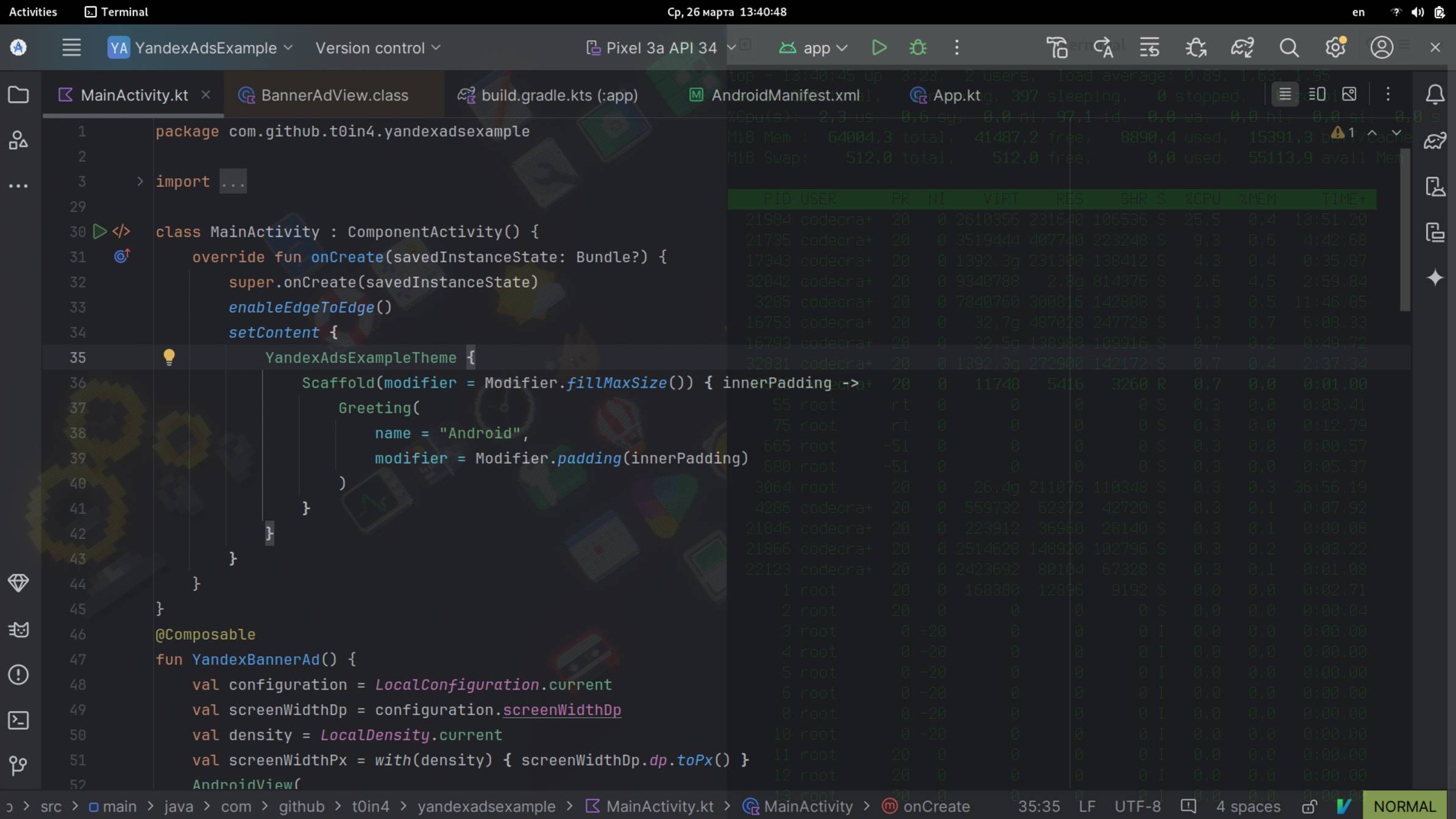
Task: Click folded import ellipsis placeholder
Action: 233,182
